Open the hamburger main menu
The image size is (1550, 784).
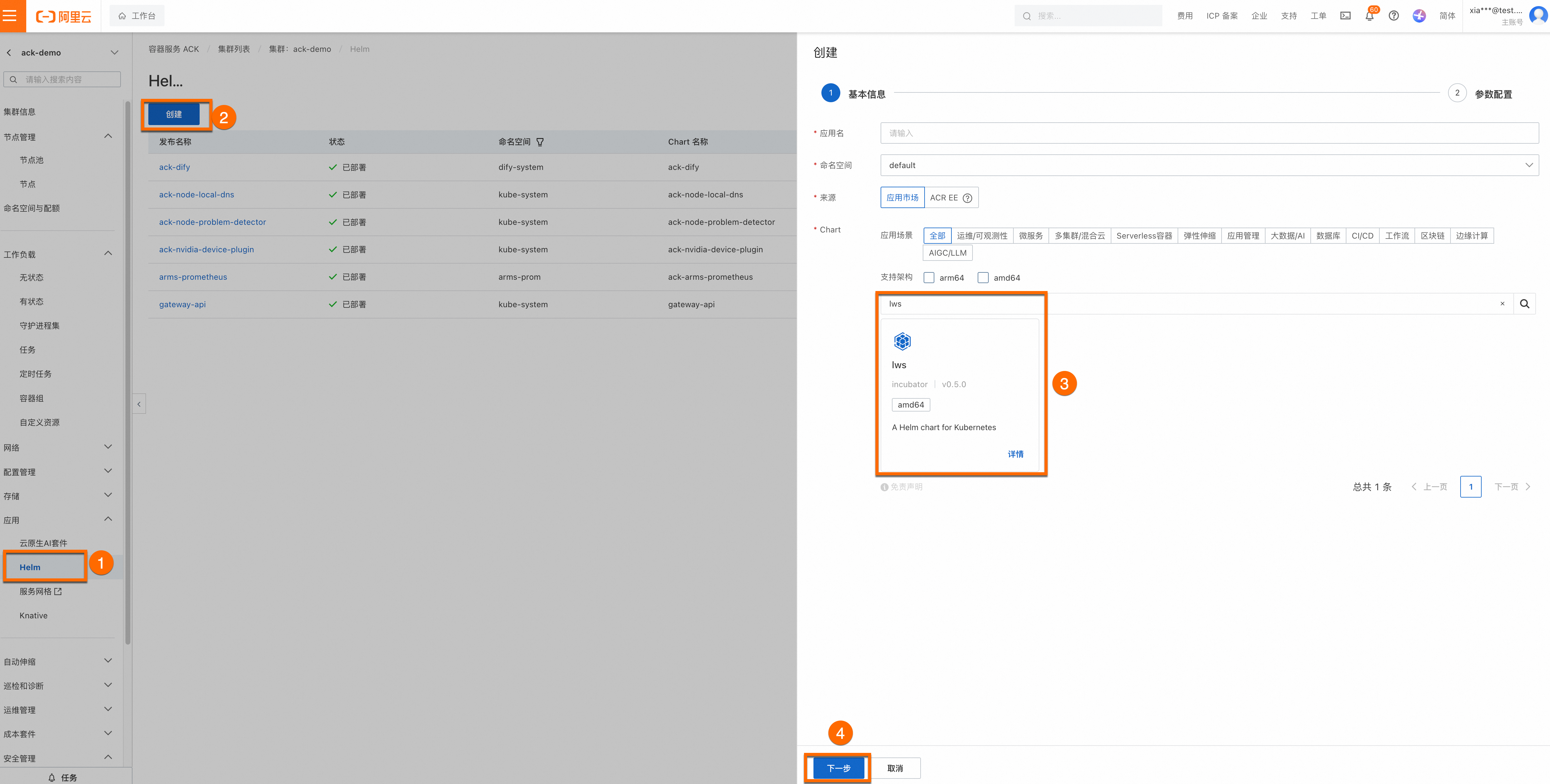pyautogui.click(x=10, y=16)
